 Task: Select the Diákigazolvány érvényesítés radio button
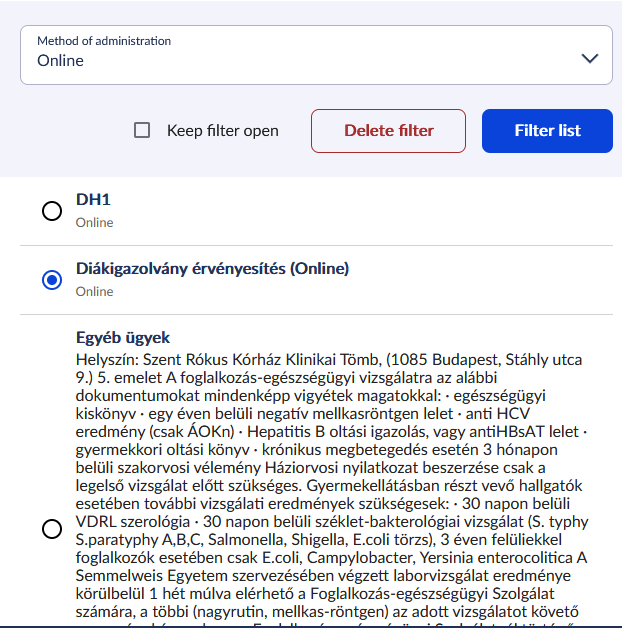[51, 280]
